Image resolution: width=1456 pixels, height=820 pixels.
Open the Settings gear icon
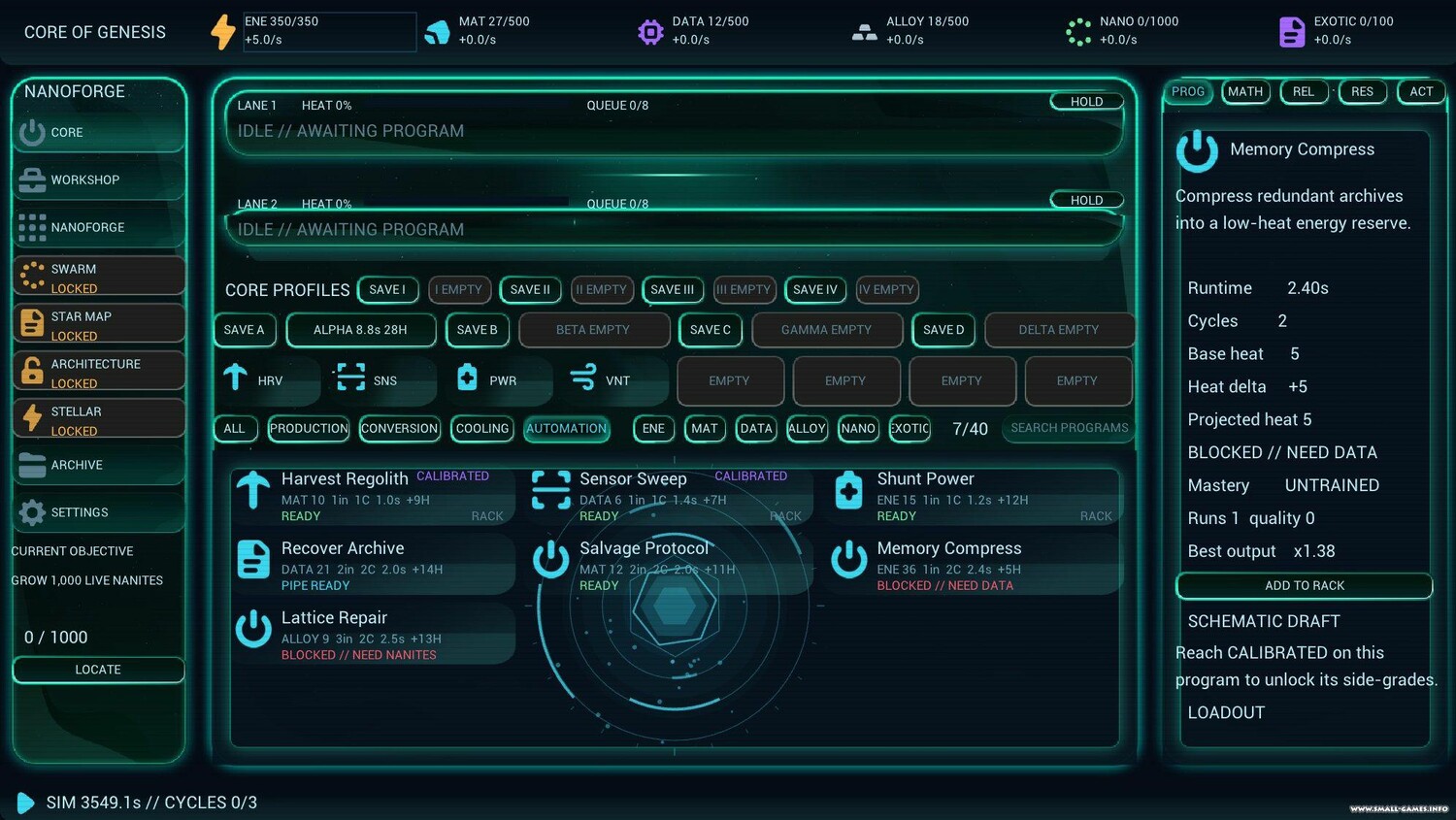point(32,512)
